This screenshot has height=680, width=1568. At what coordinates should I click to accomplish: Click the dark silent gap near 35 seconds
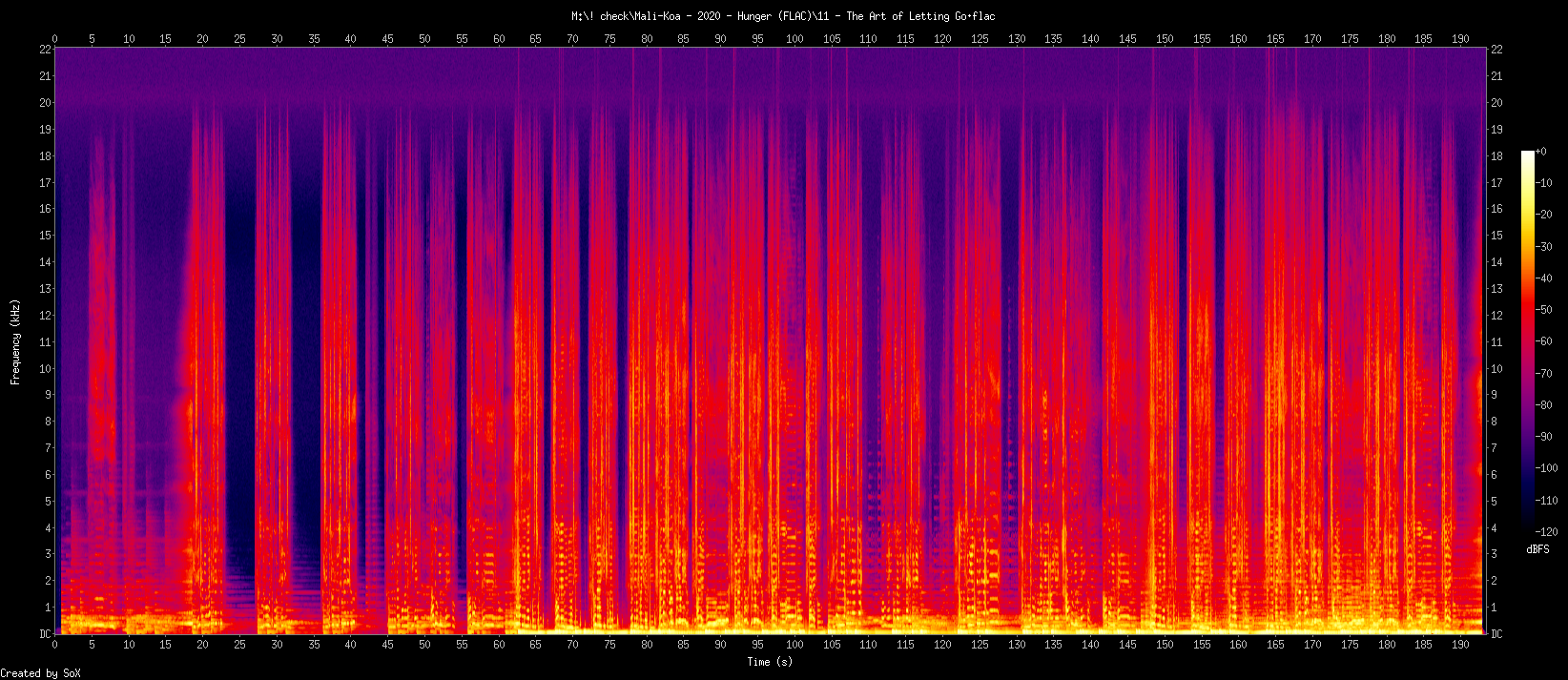coord(307,343)
